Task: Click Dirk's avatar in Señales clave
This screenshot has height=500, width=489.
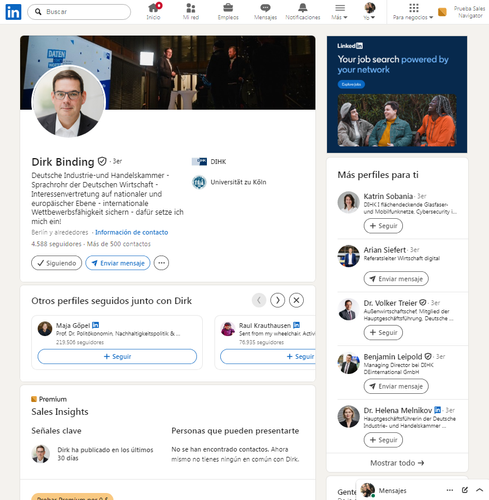Action: tap(41, 454)
